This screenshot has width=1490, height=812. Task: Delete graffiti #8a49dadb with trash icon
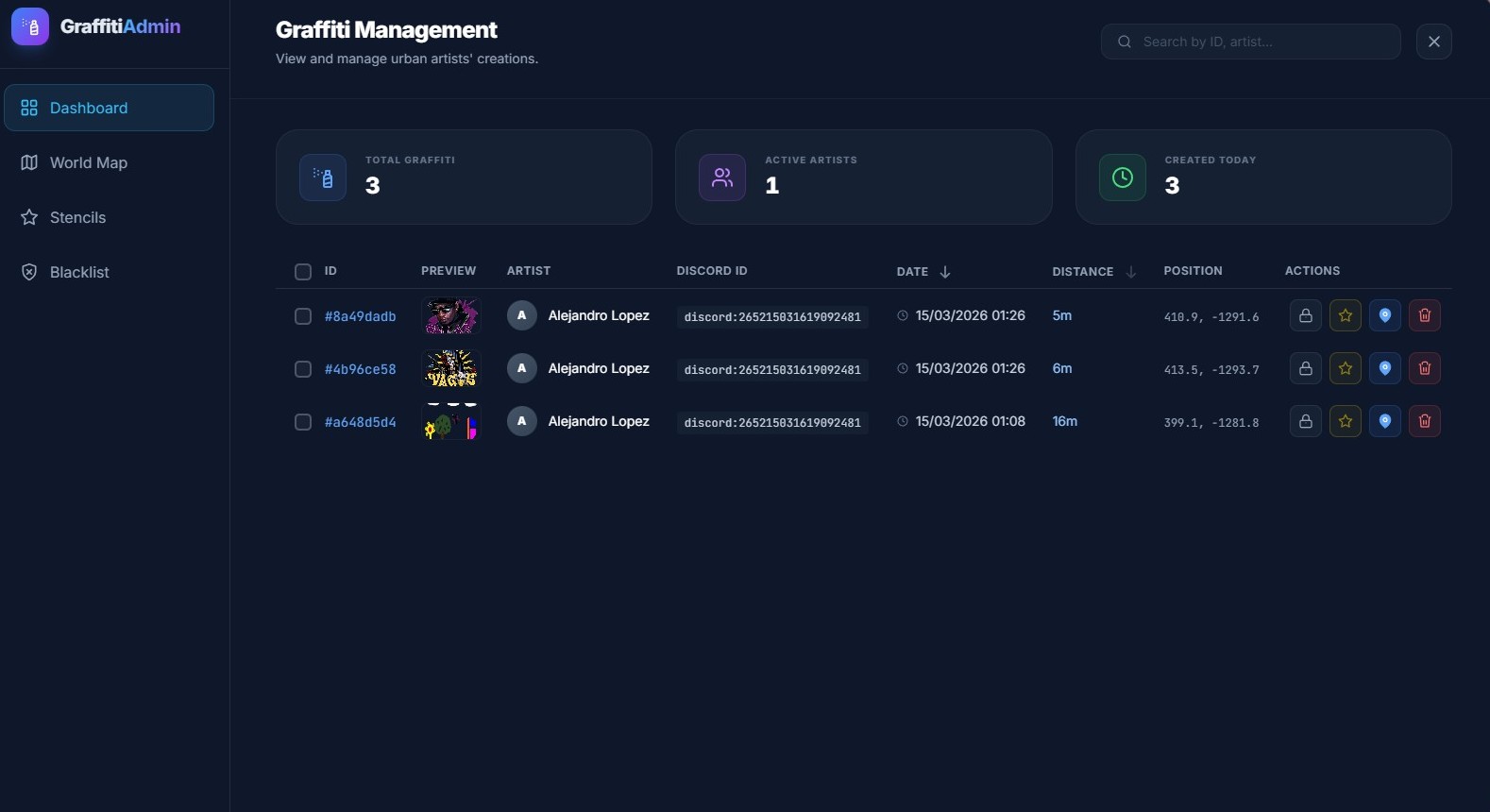(x=1424, y=315)
